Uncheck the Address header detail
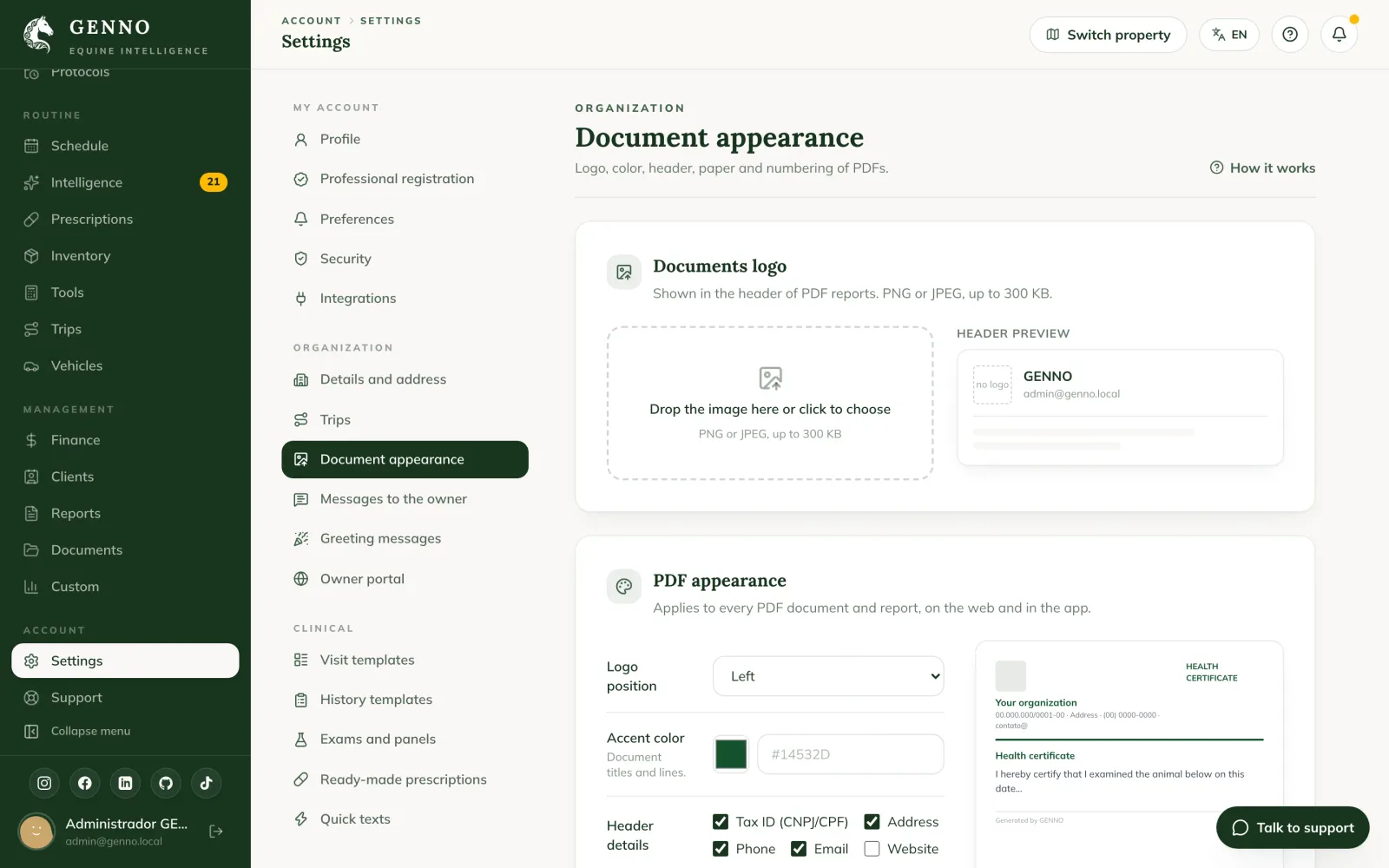Screen dimensions: 1389x868 point(872,822)
